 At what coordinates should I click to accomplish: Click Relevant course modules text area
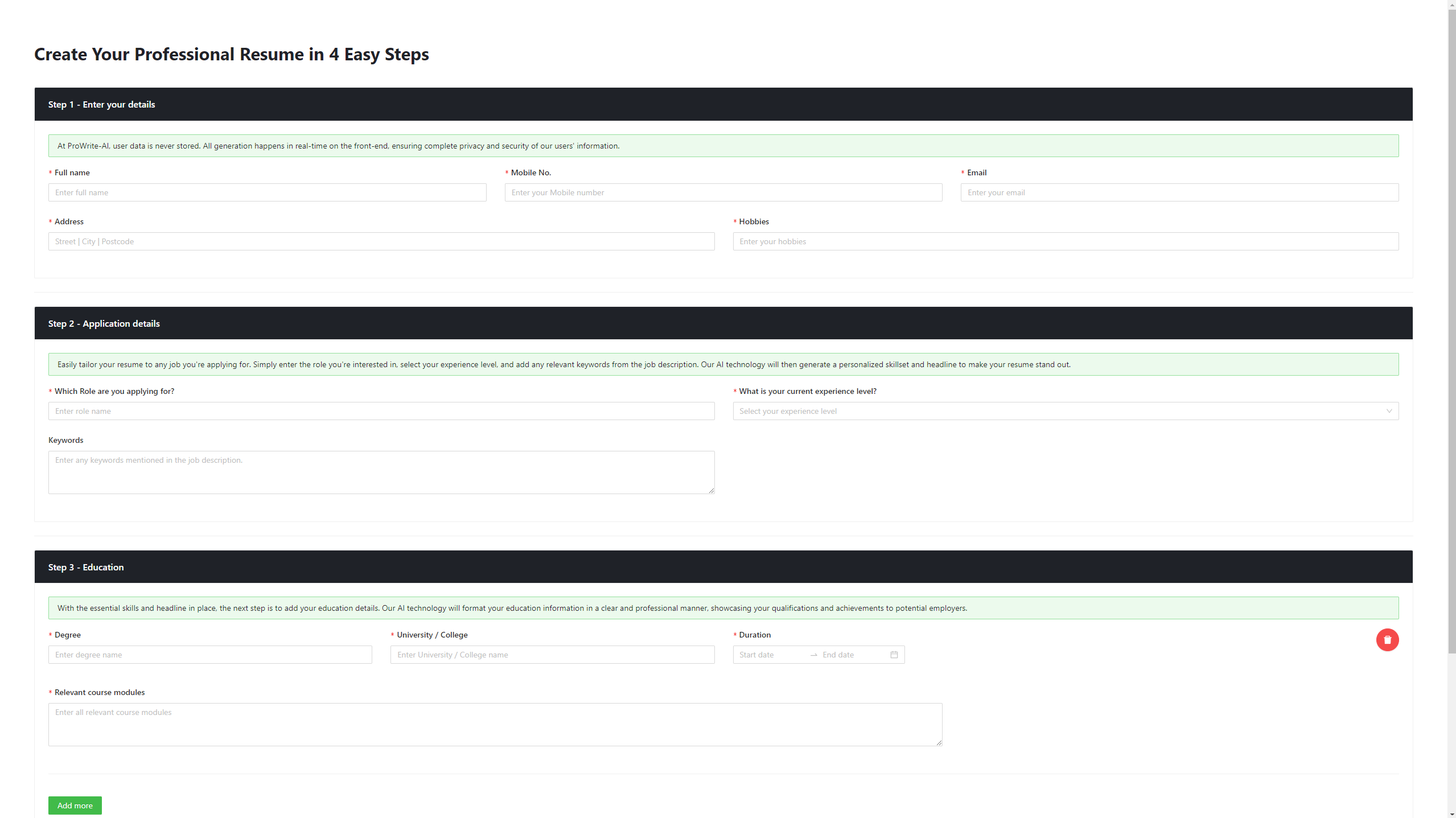coord(495,724)
